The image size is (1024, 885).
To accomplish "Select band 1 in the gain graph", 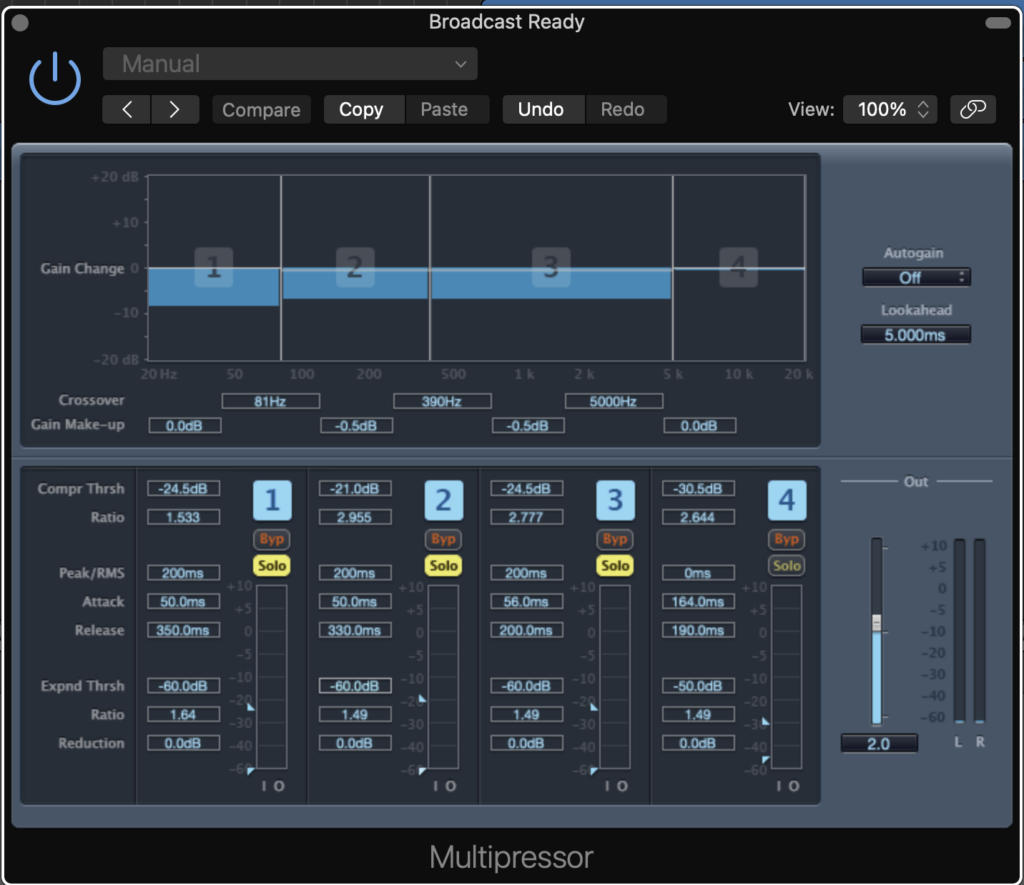I will (x=214, y=267).
